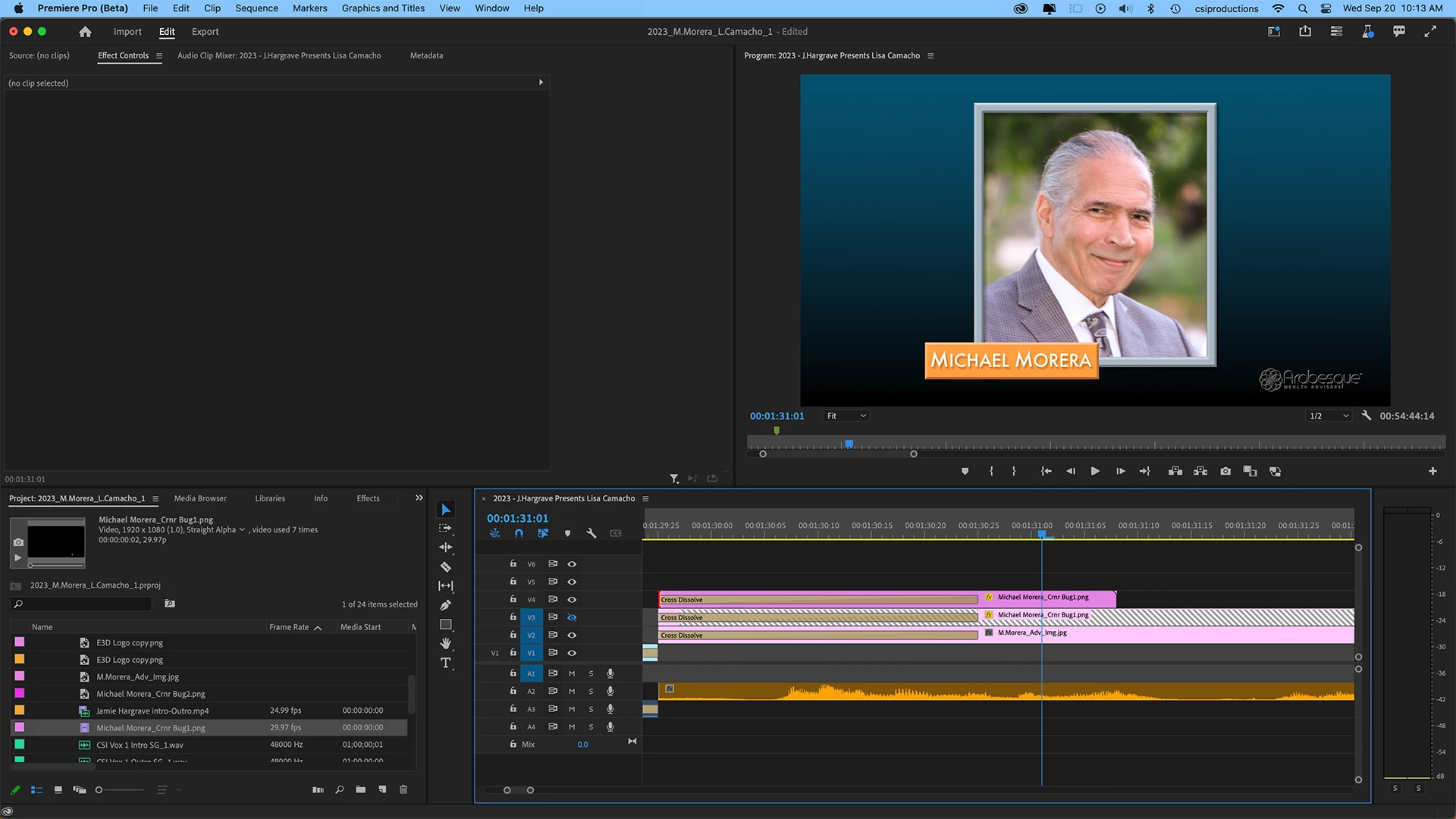1456x819 pixels.
Task: Toggle V3 track output eye icon
Action: pyautogui.click(x=572, y=617)
